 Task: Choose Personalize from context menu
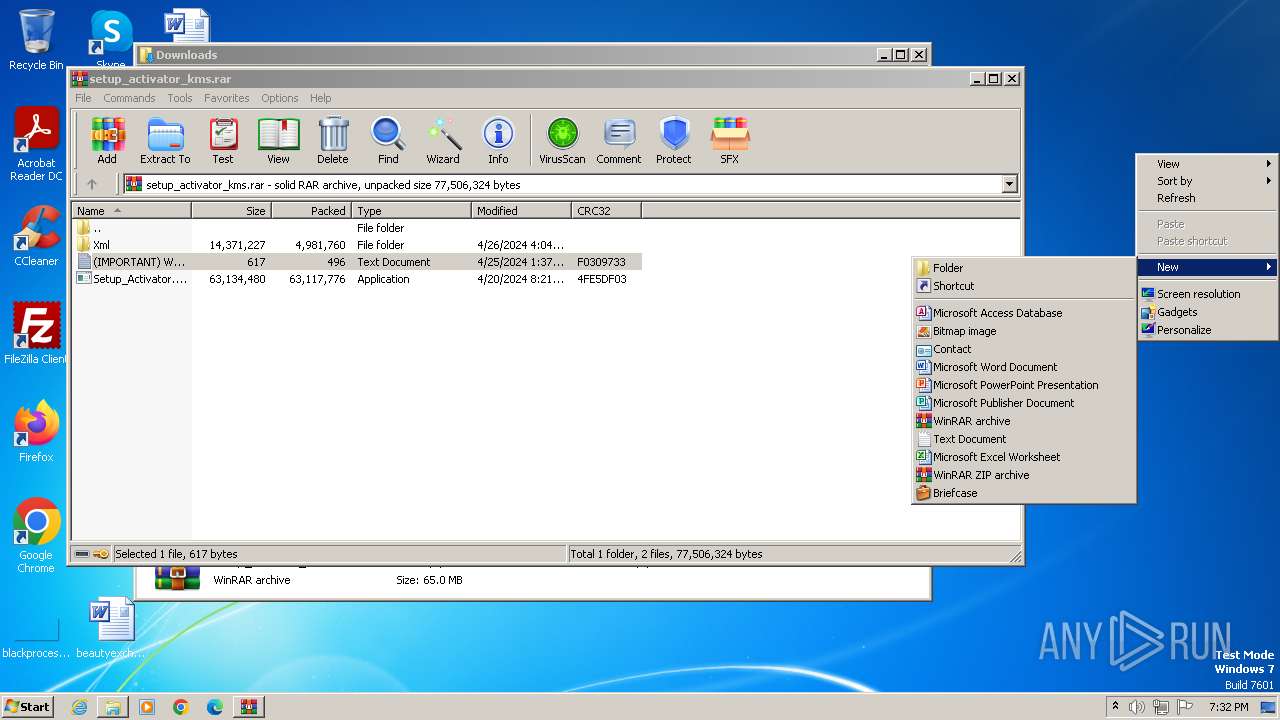[1207, 330]
